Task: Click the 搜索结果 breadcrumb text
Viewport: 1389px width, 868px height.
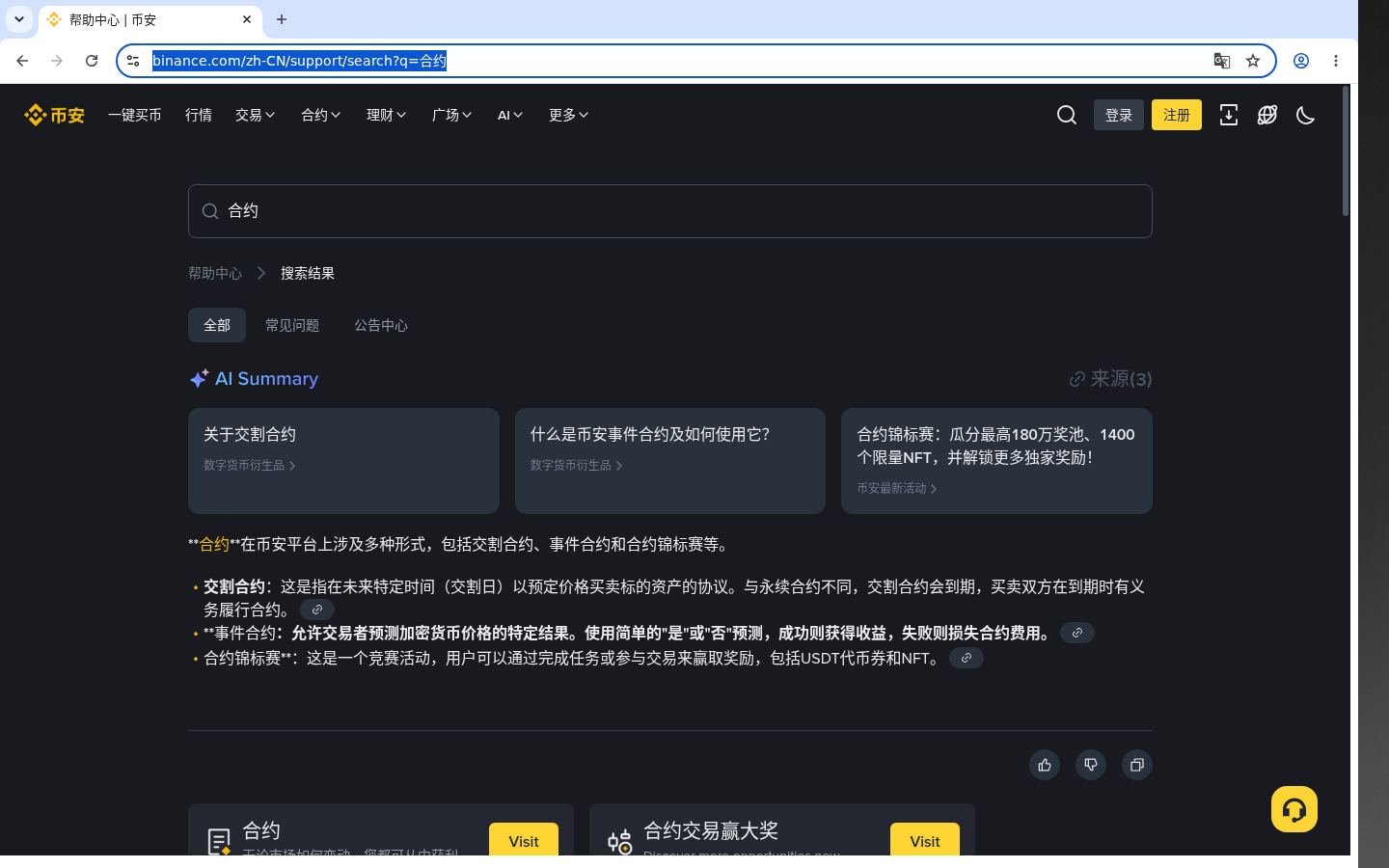Action: (308, 273)
